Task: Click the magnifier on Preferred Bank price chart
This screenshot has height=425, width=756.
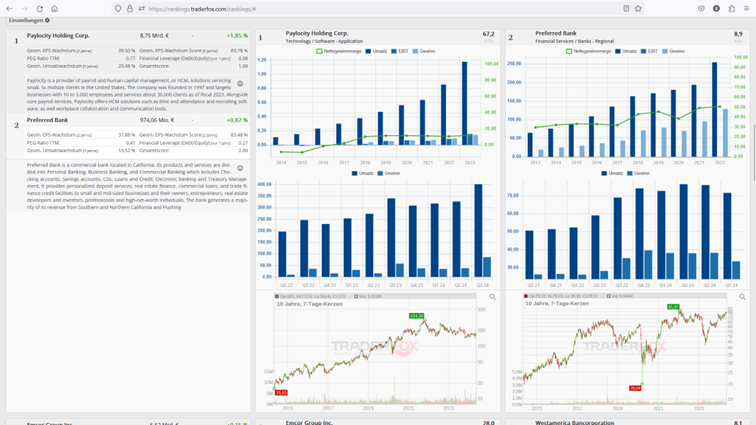Action: tap(742, 297)
